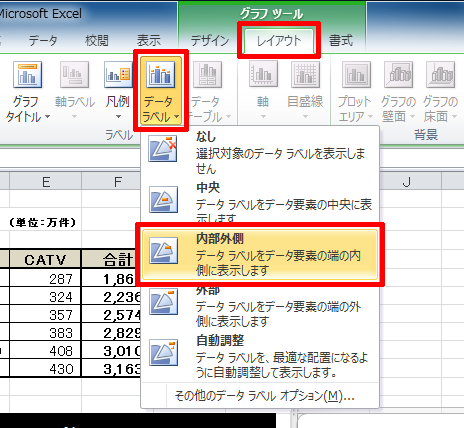The height and width of the screenshot is (428, 464).
Task: Click the icon beside the 自動調整 option
Action: point(163,353)
